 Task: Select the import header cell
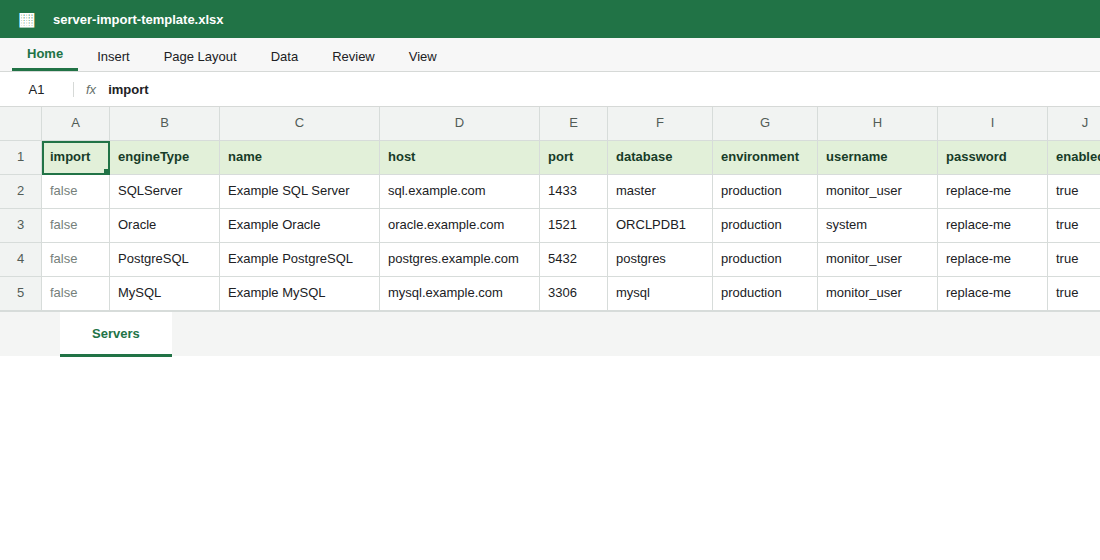tap(75, 157)
